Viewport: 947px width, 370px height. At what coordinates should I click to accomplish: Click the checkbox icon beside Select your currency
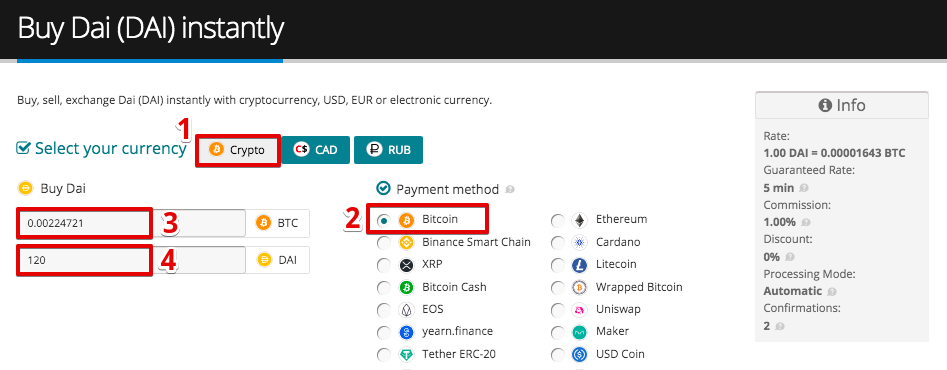pos(23,148)
